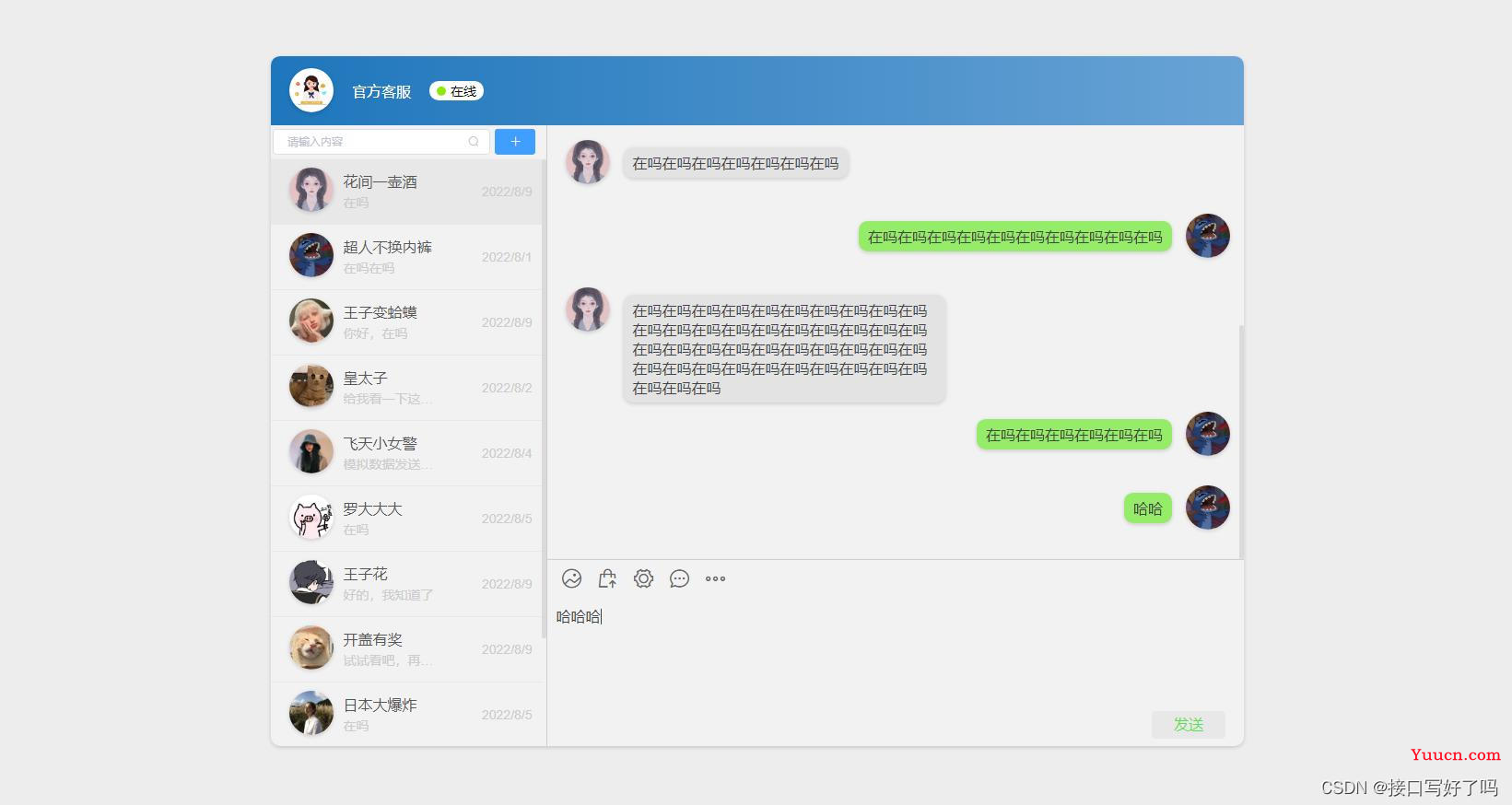Click the sender avatar beside 哈哈 message
The height and width of the screenshot is (805, 1512).
1208,507
